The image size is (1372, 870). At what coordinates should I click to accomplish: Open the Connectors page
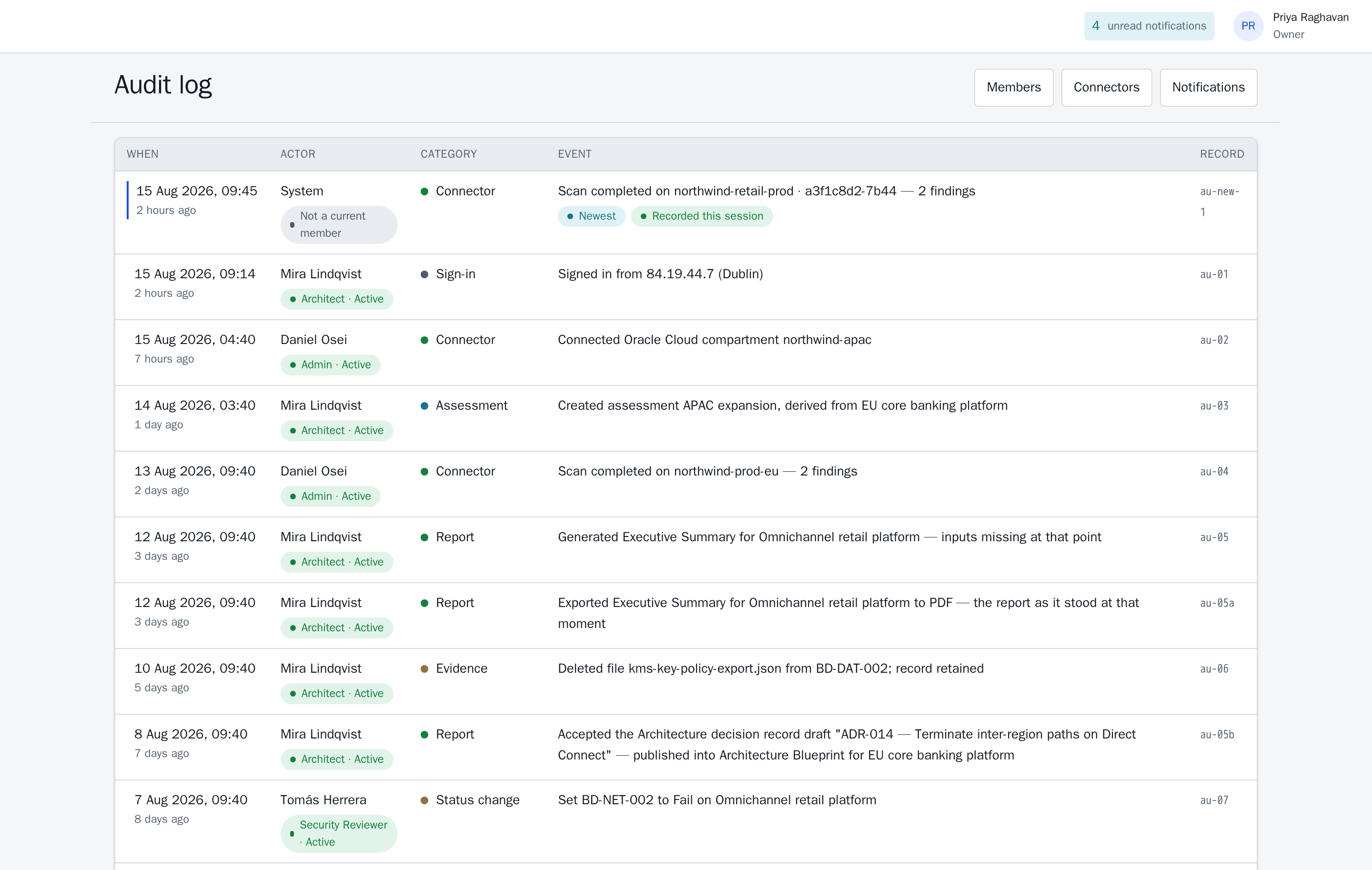1106,87
